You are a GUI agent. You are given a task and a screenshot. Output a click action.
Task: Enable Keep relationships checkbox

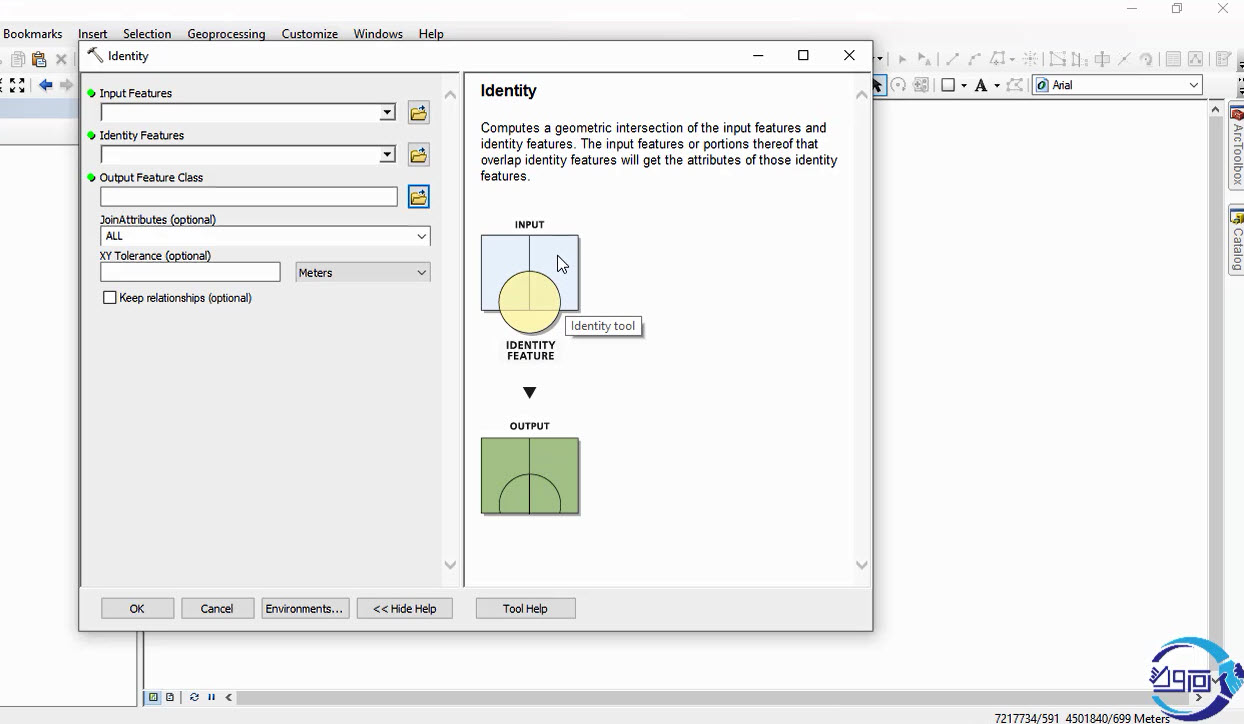point(110,298)
